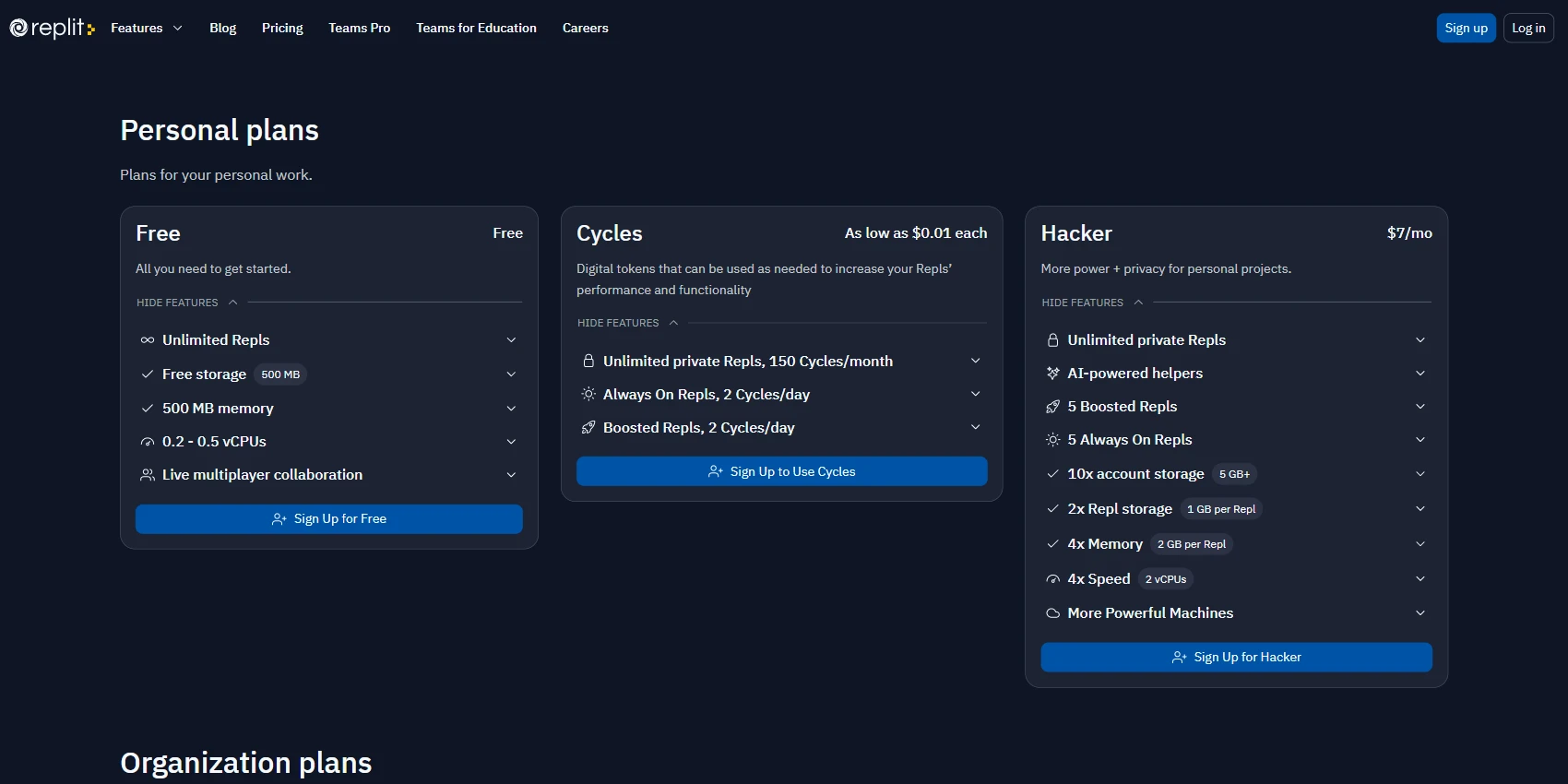Viewport: 1568px width, 784px height.
Task: Click the speedometer icon beside 4x Speed
Action: pos(1052,579)
